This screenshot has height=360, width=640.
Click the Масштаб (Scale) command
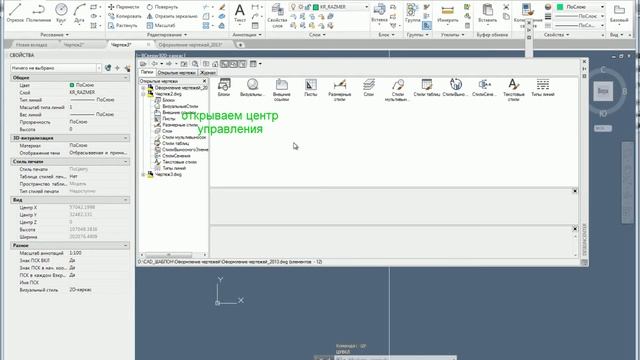click(x=161, y=25)
